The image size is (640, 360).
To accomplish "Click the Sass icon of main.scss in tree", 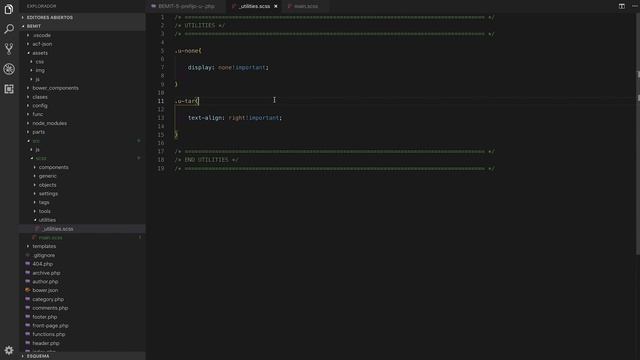I will (34, 238).
